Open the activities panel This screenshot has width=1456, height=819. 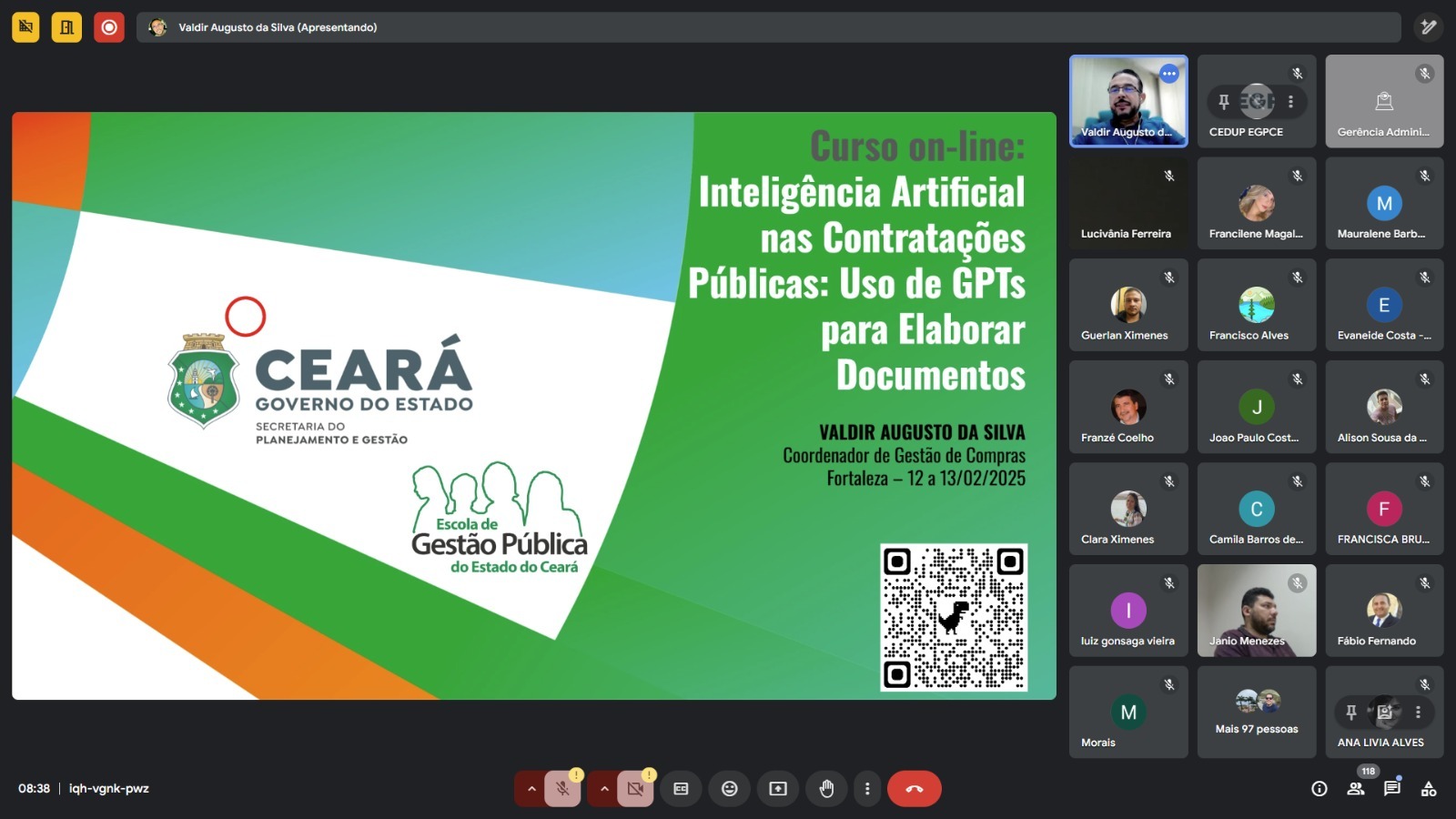click(x=1429, y=789)
